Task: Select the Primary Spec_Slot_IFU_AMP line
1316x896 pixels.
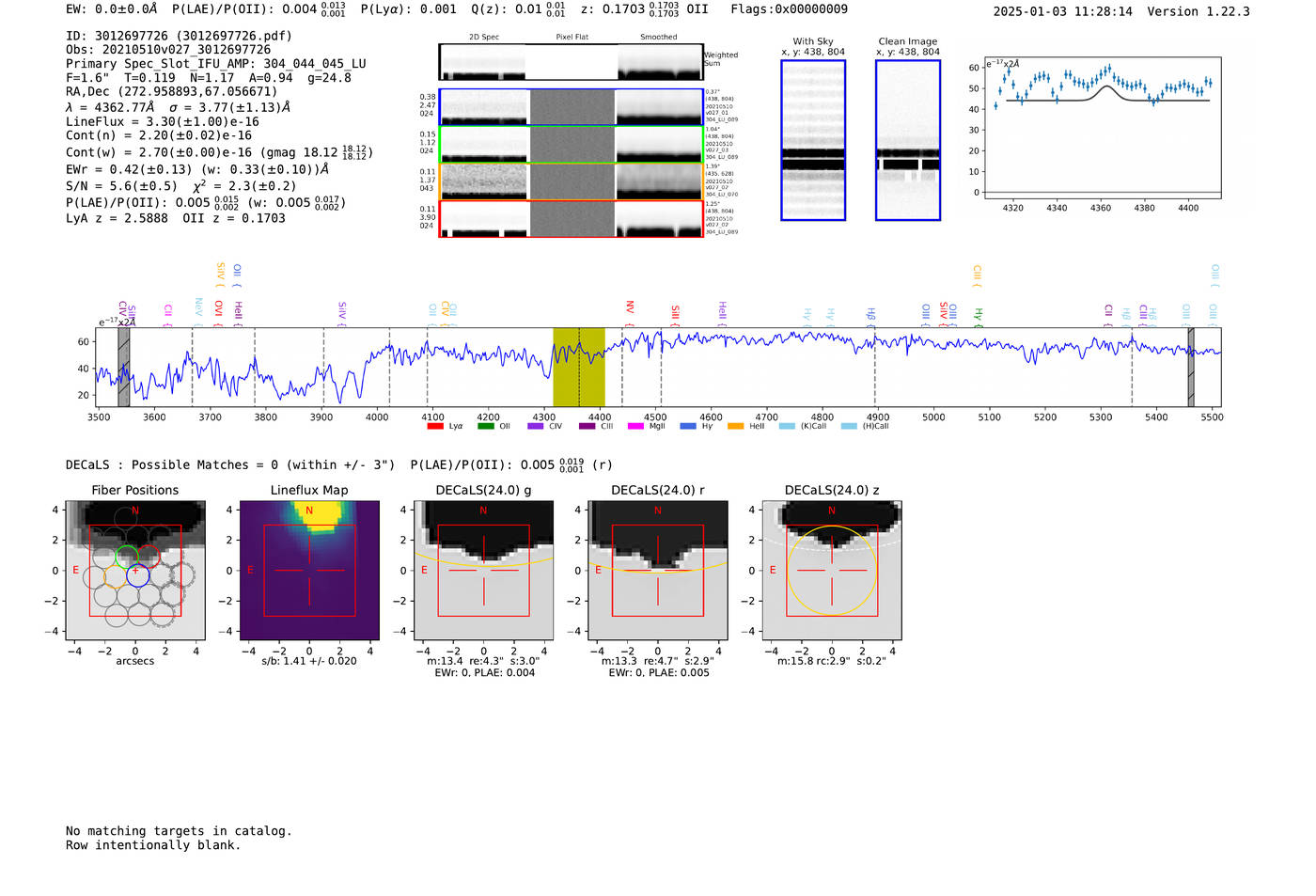Action: pos(216,64)
